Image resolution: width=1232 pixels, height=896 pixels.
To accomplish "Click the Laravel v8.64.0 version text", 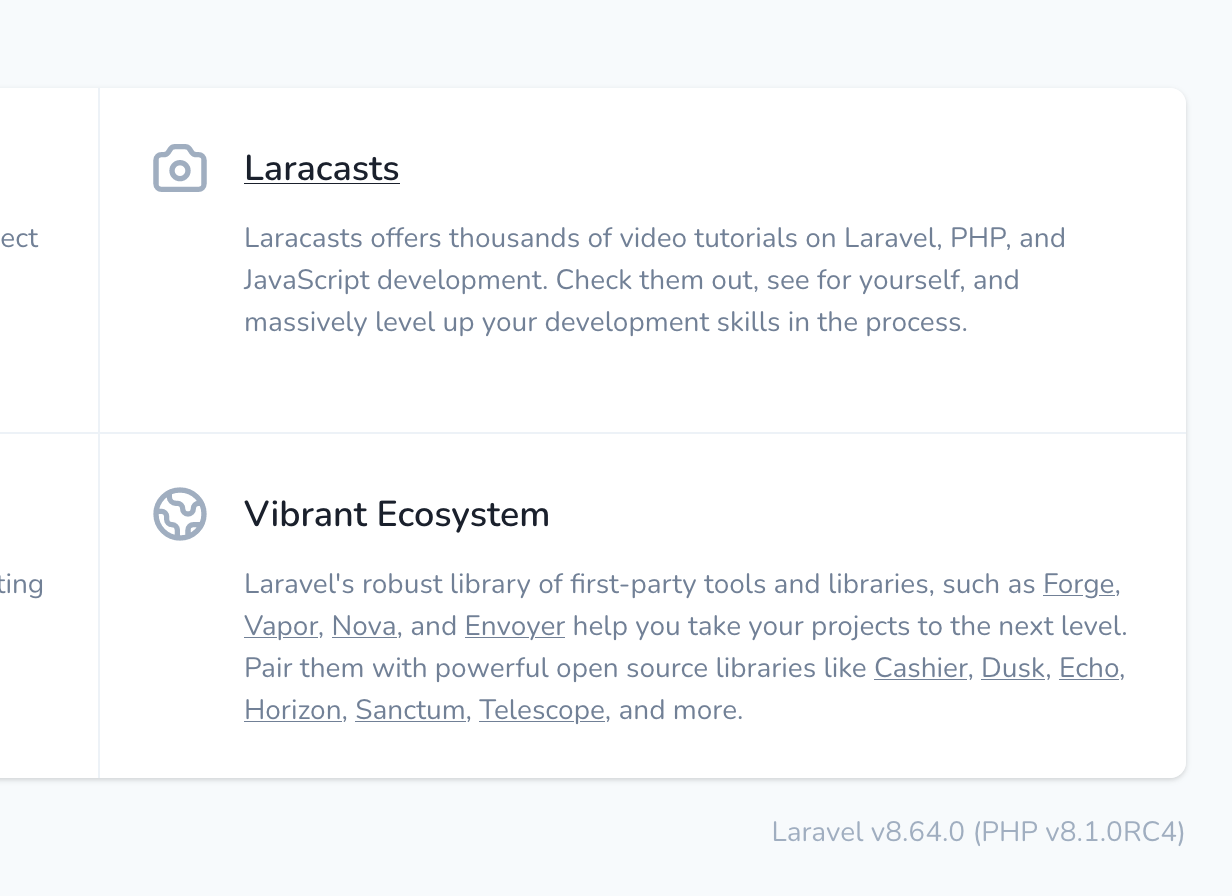I will point(868,832).
